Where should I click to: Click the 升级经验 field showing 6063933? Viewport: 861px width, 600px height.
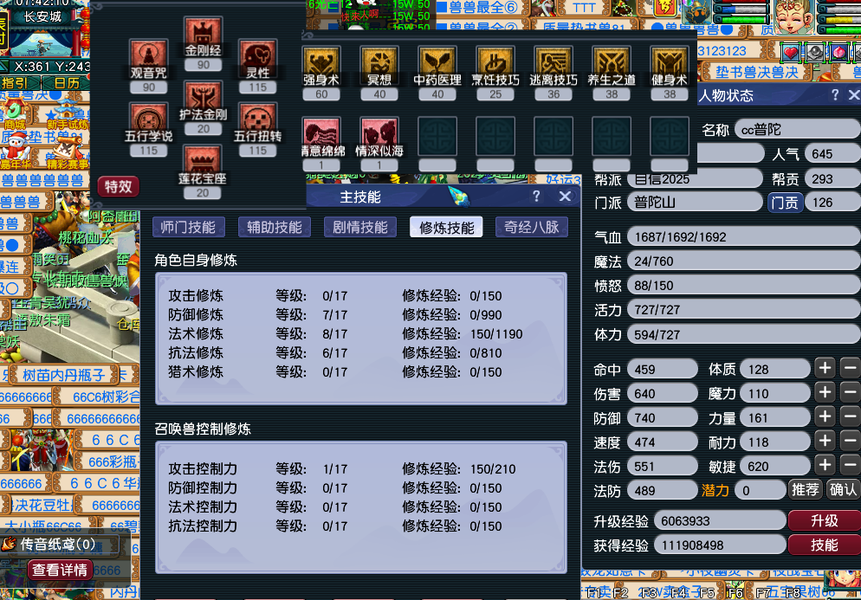point(720,520)
